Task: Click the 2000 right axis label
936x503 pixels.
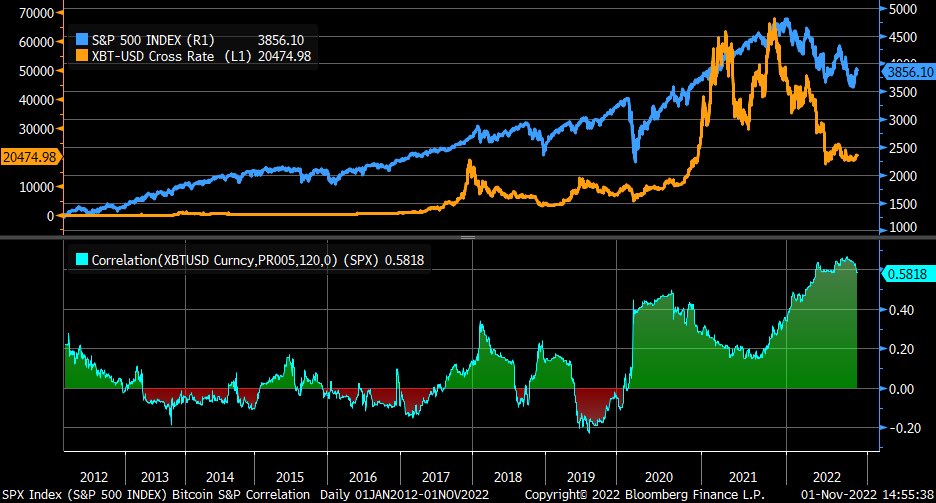Action: click(x=903, y=176)
